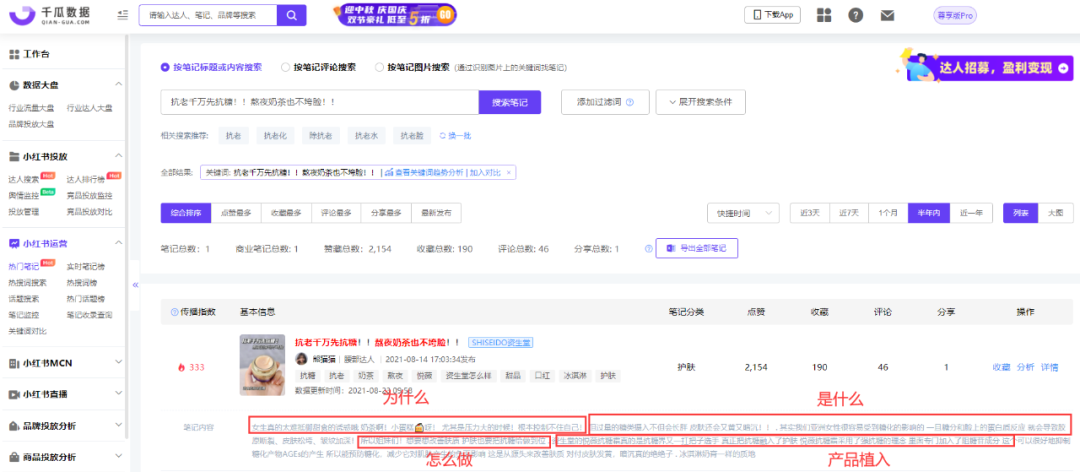Click the author avatar of 熊猫猫
Screen dimensions: 1080x472
[x=301, y=359]
